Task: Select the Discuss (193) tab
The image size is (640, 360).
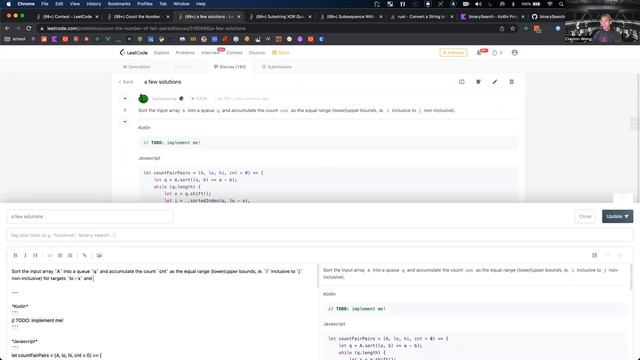Action: (x=230, y=67)
